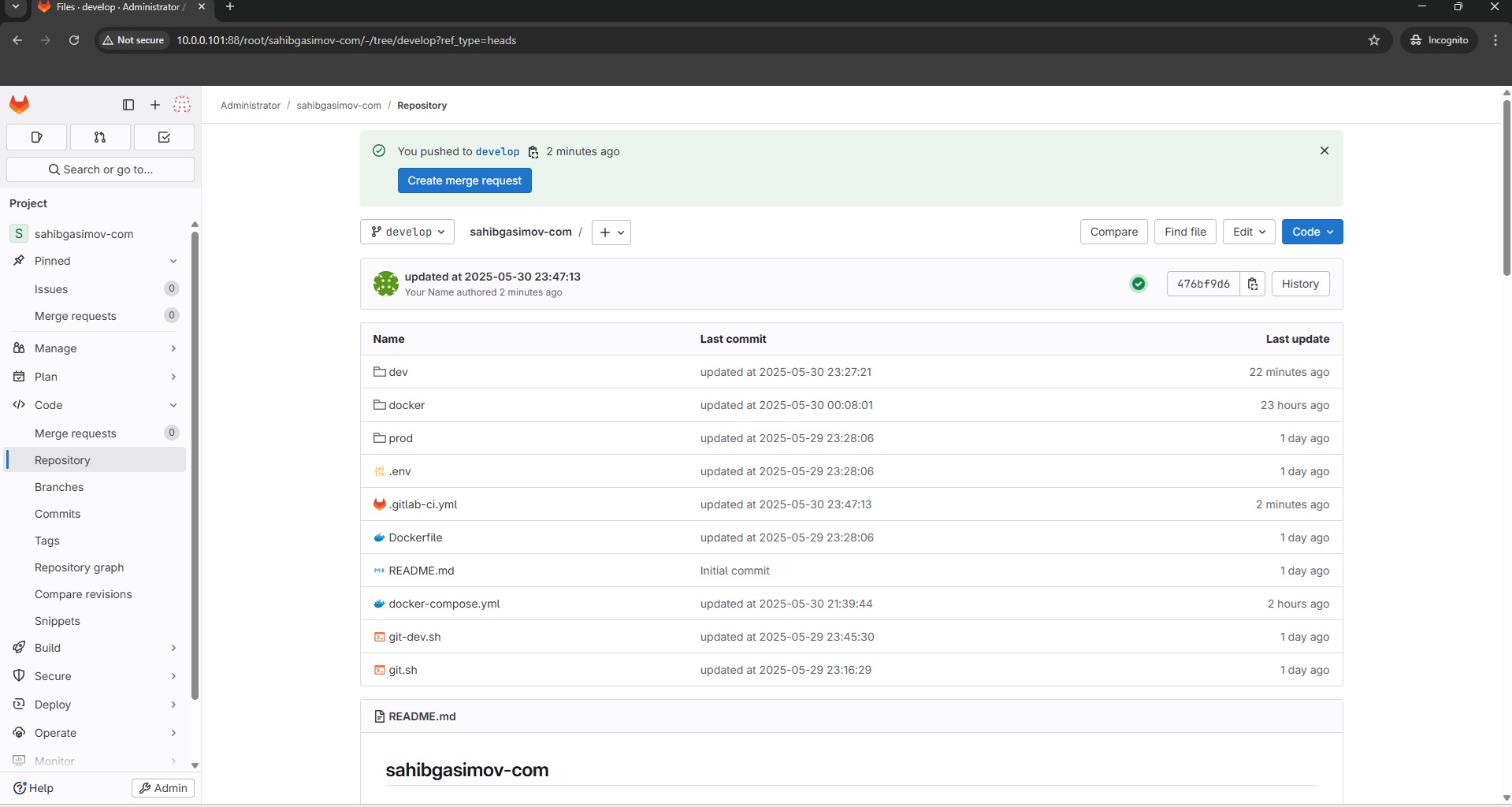Dismiss the push notification banner
This screenshot has width=1512, height=807.
coord(1324,151)
